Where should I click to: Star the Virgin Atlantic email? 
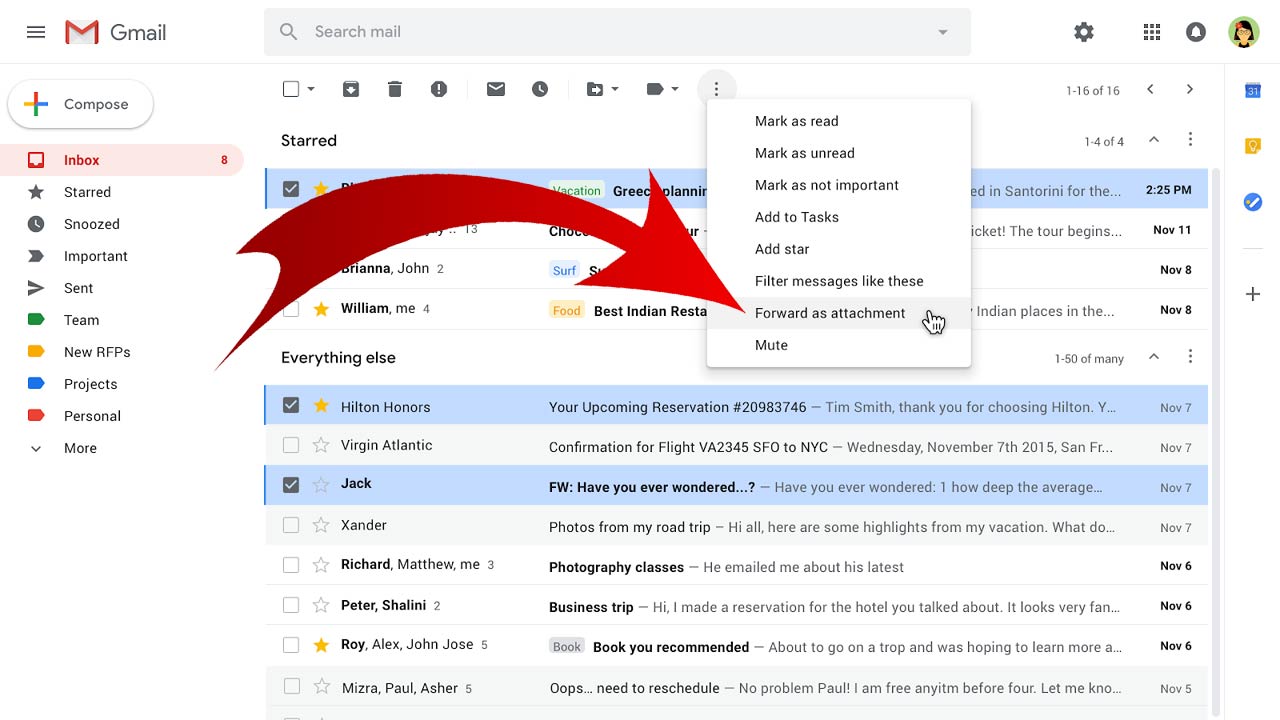321,445
